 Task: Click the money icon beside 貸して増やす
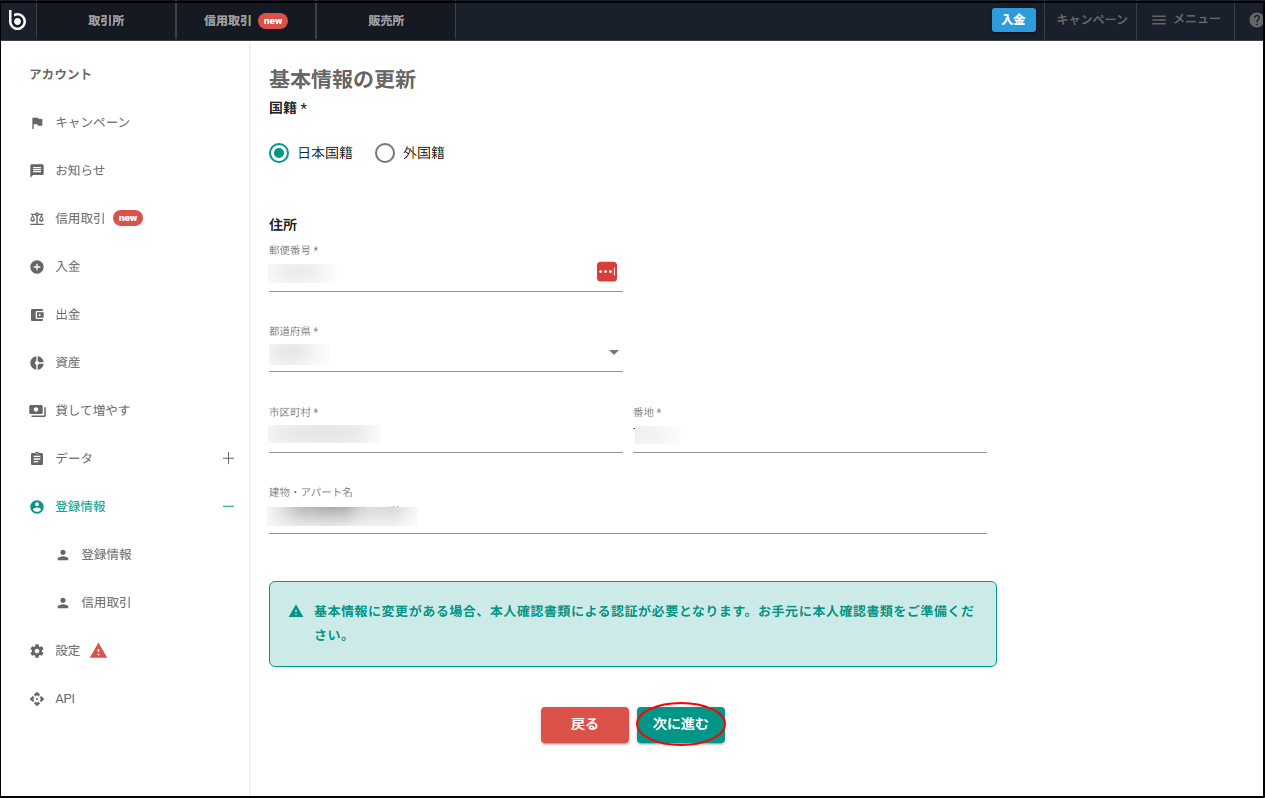[37, 411]
